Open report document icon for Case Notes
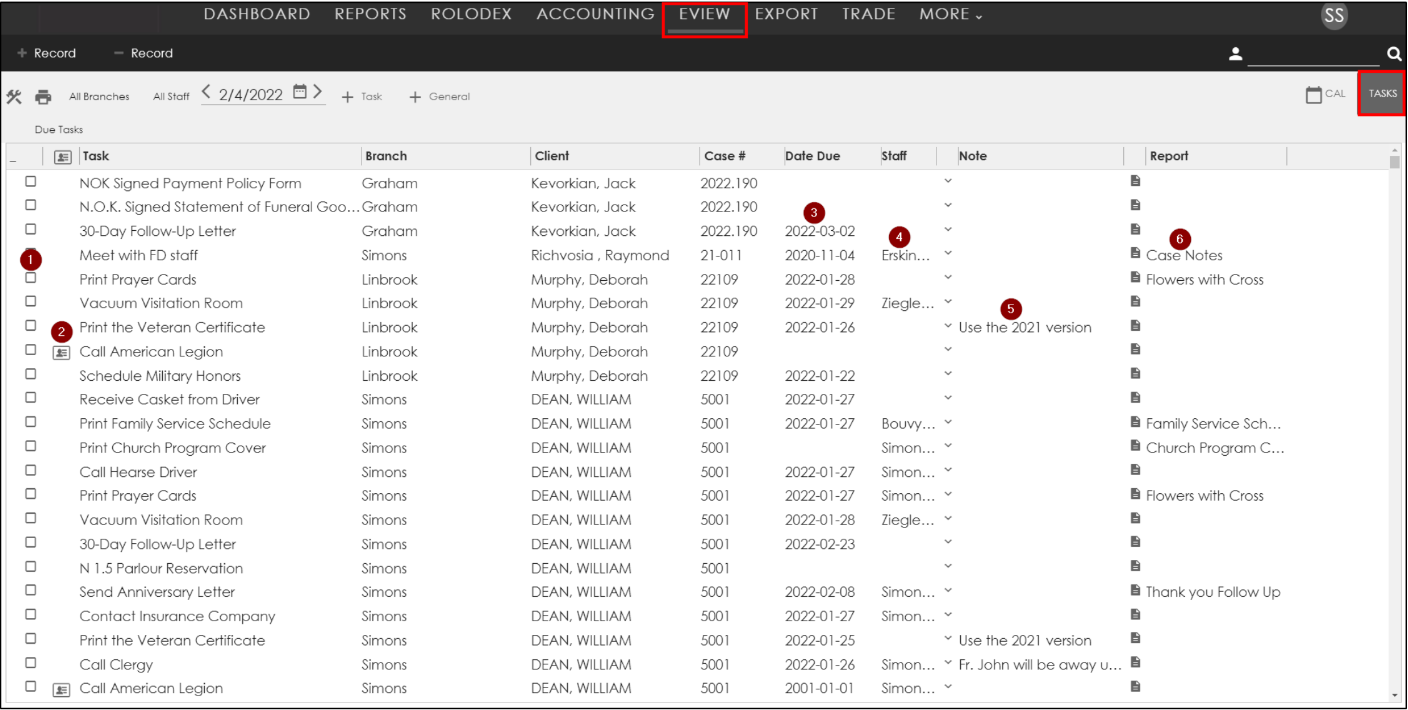1408x710 pixels. pos(1135,253)
